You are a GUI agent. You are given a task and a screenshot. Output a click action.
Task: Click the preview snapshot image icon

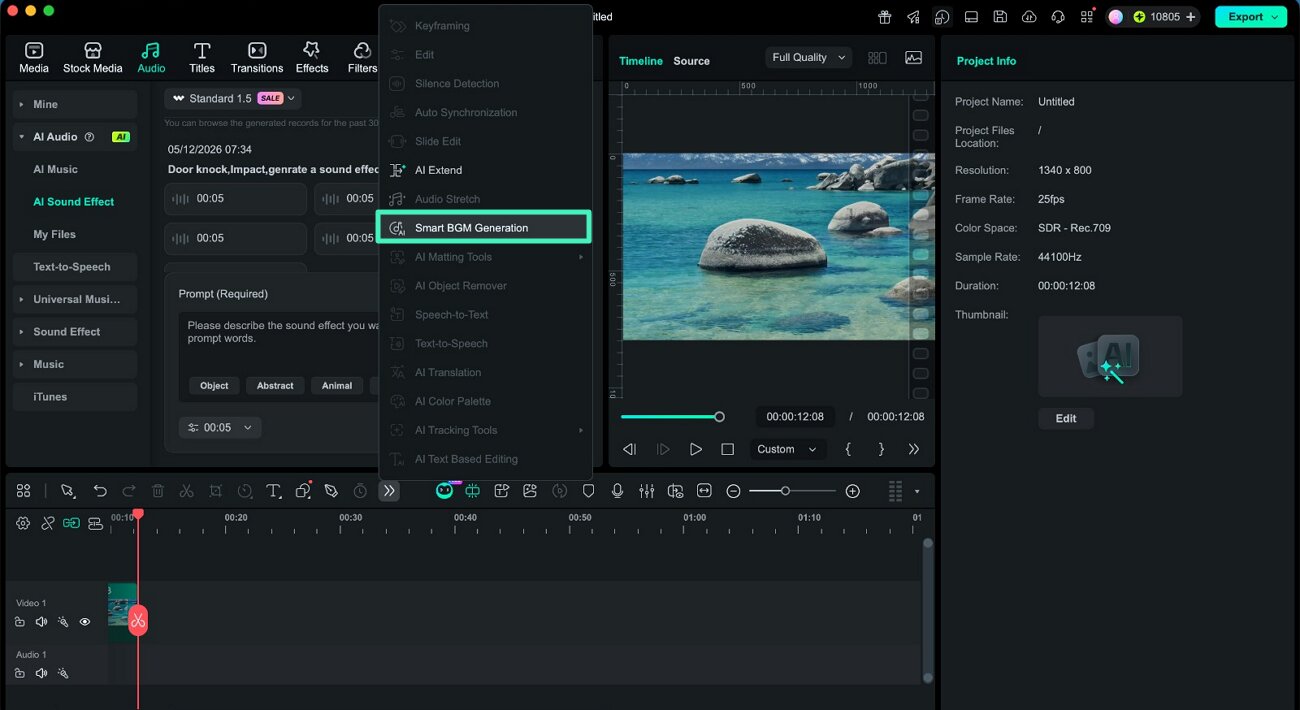pos(913,58)
